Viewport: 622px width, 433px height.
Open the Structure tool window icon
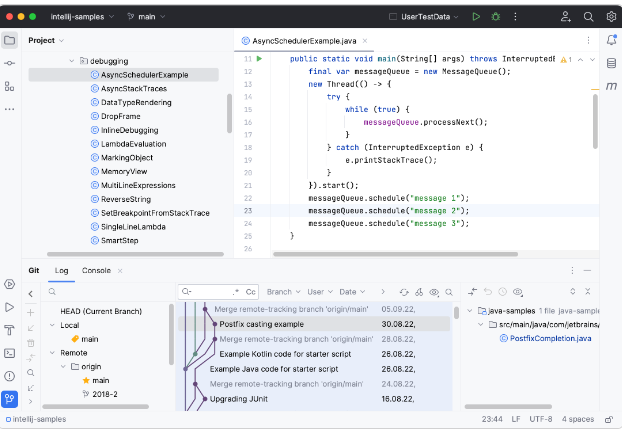[10, 86]
